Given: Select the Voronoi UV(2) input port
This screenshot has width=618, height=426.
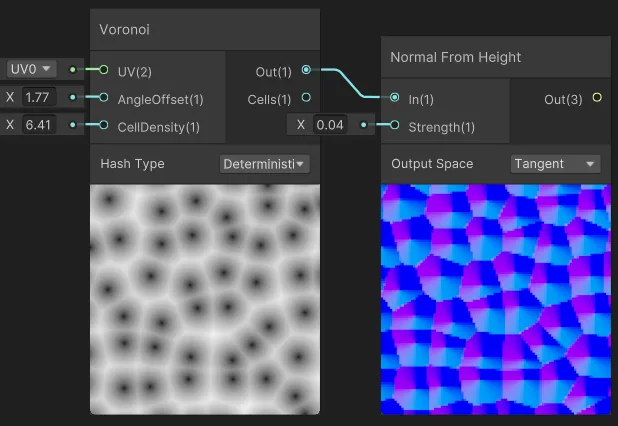Looking at the screenshot, I should point(104,70).
